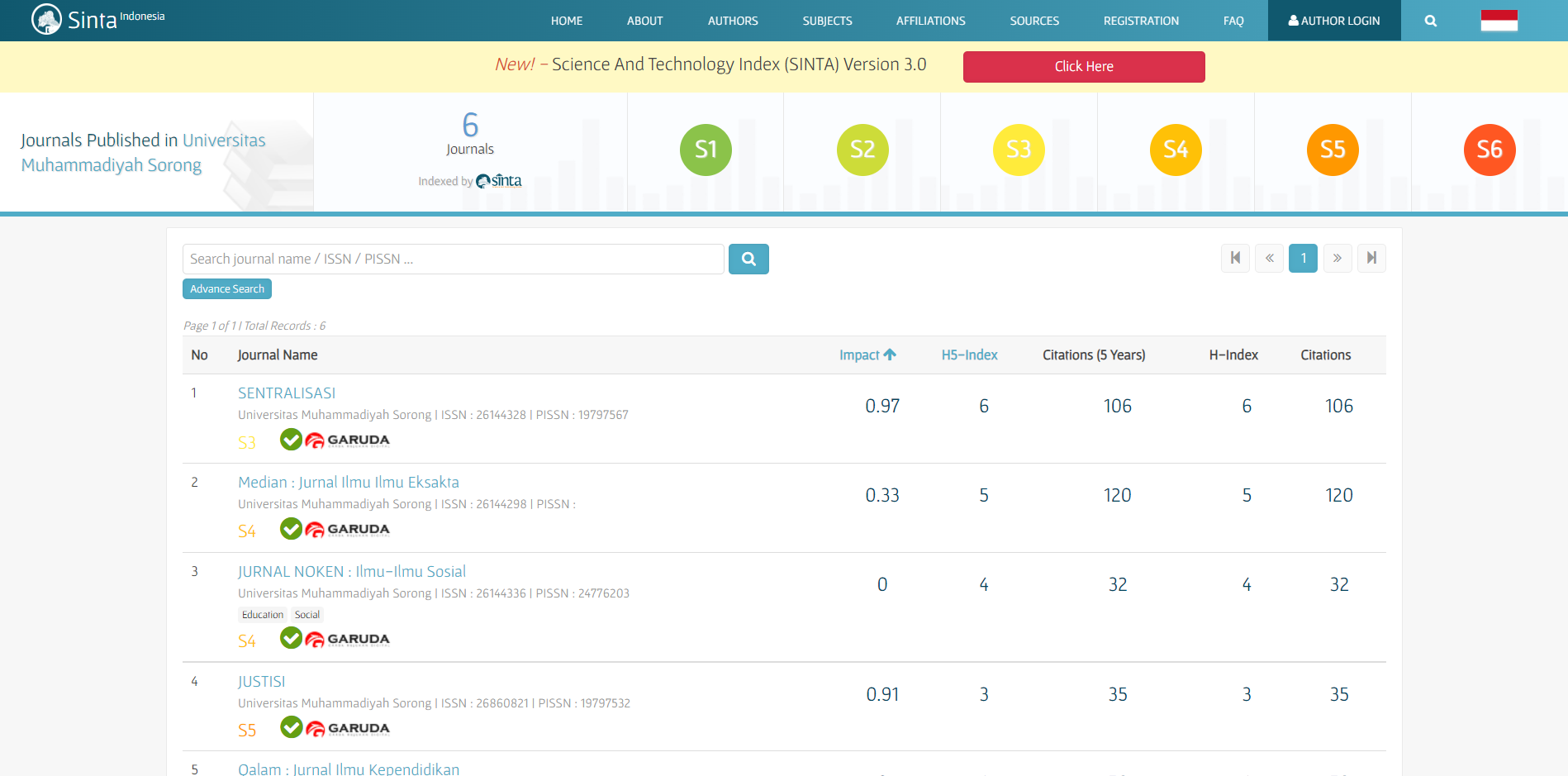Sort table by H5-Index column

click(969, 355)
